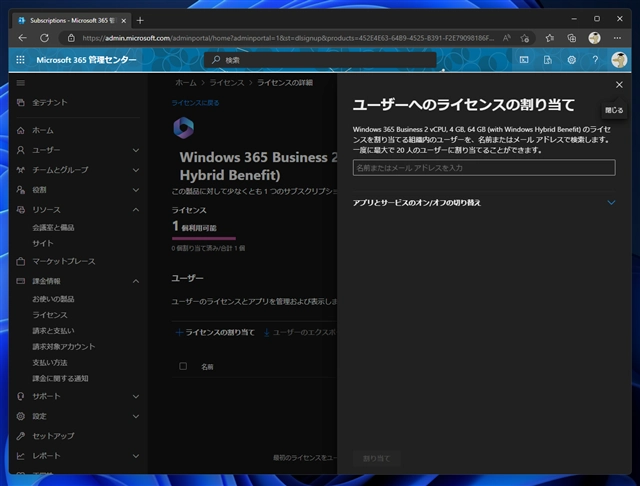Expand the ユーザー menu chevron

(x=136, y=150)
